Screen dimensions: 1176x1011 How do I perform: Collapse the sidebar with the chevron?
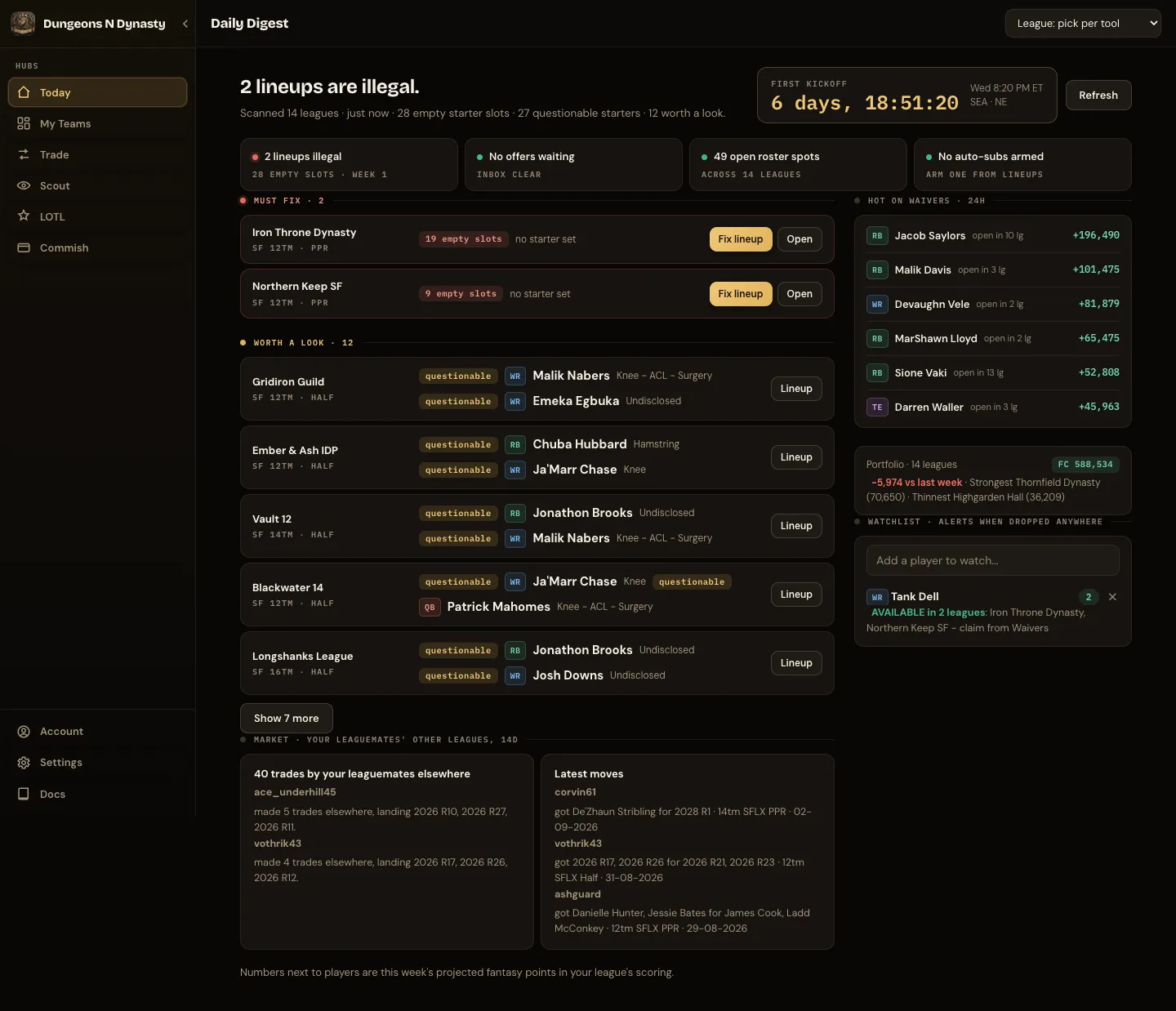coord(185,24)
